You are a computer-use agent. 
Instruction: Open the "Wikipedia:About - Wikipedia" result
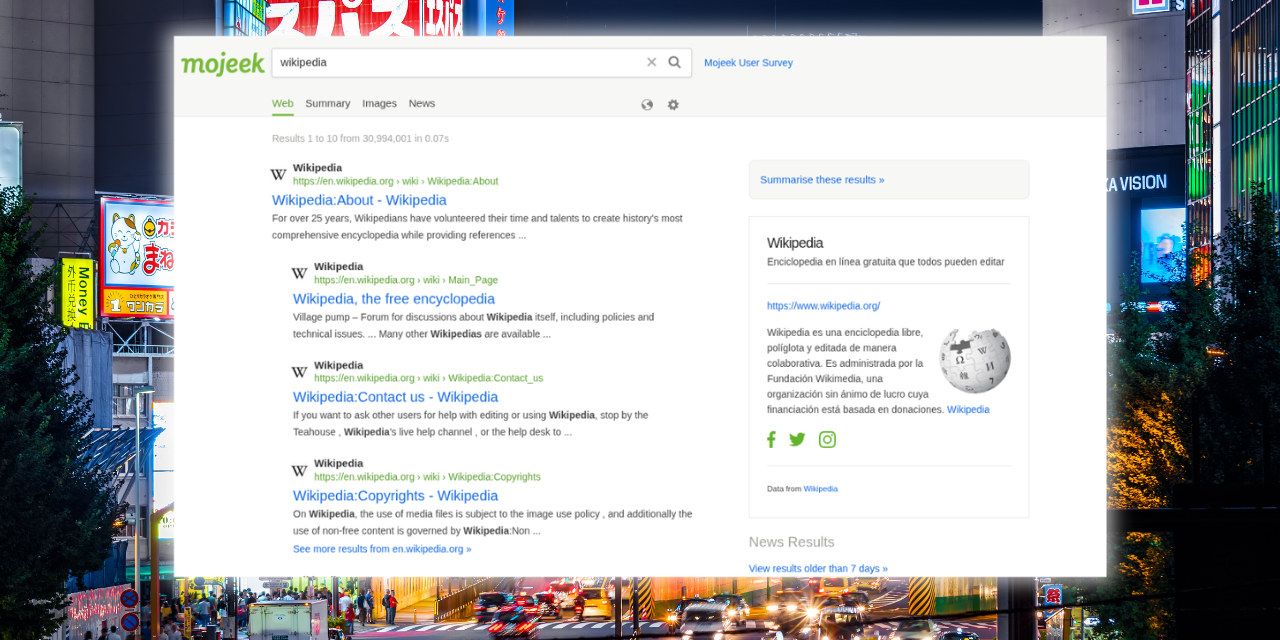(359, 200)
